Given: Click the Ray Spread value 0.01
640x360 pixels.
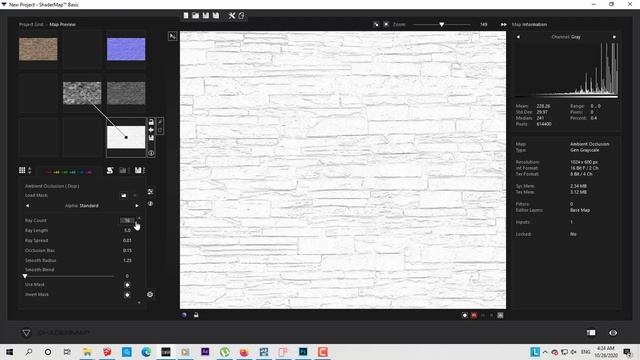Looking at the screenshot, I should click(x=127, y=240).
